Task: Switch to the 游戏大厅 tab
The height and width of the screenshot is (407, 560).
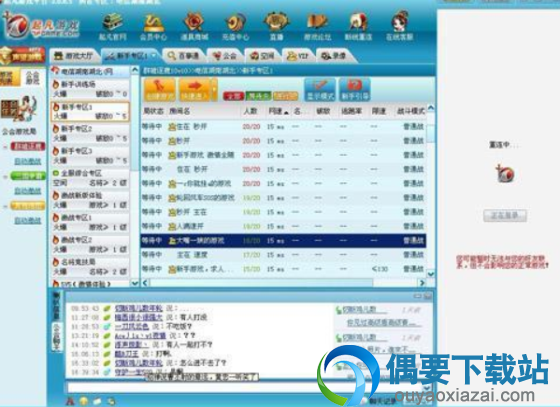Action: pyautogui.click(x=74, y=56)
